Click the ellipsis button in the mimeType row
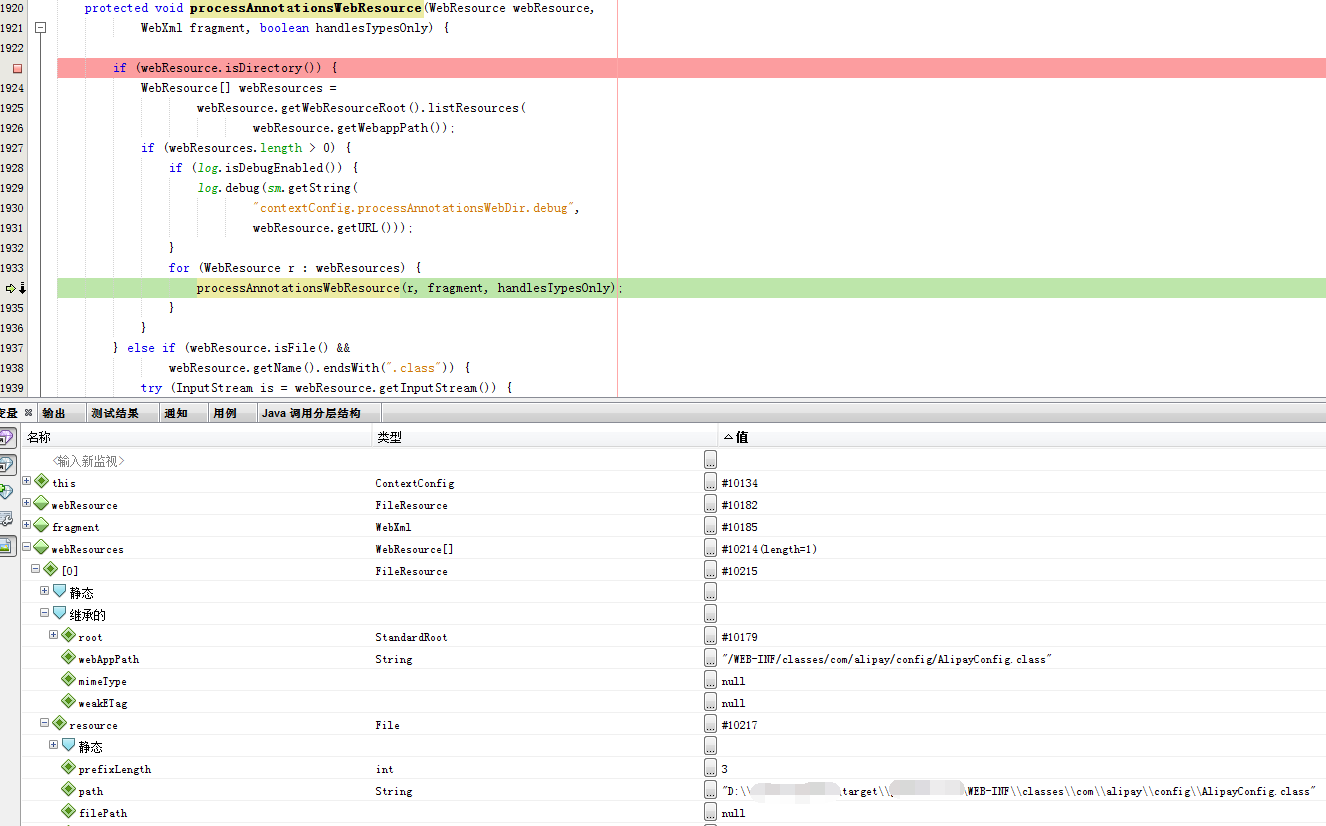The image size is (1326, 826). [710, 680]
